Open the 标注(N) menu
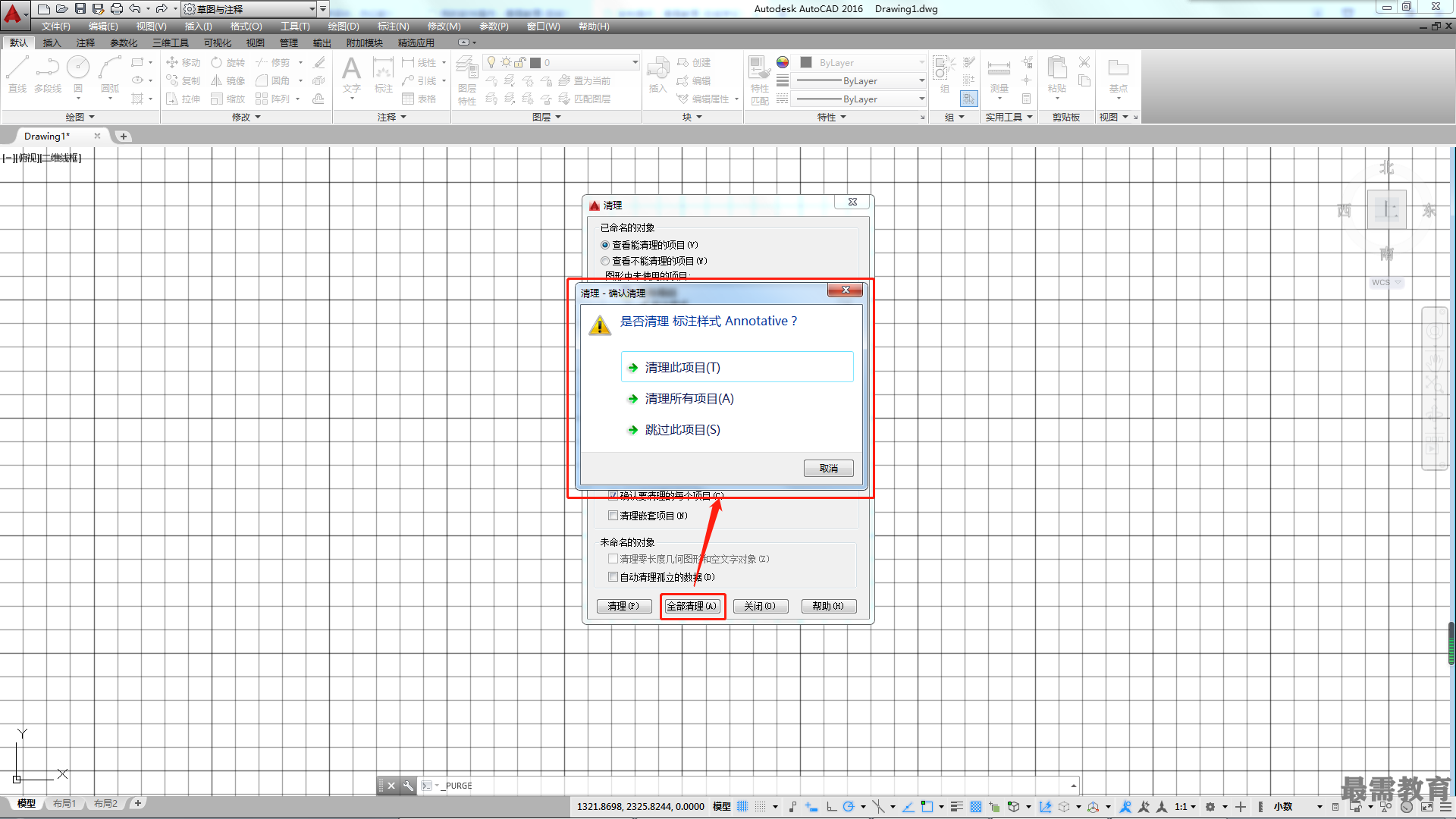The width and height of the screenshot is (1456, 819). click(394, 27)
